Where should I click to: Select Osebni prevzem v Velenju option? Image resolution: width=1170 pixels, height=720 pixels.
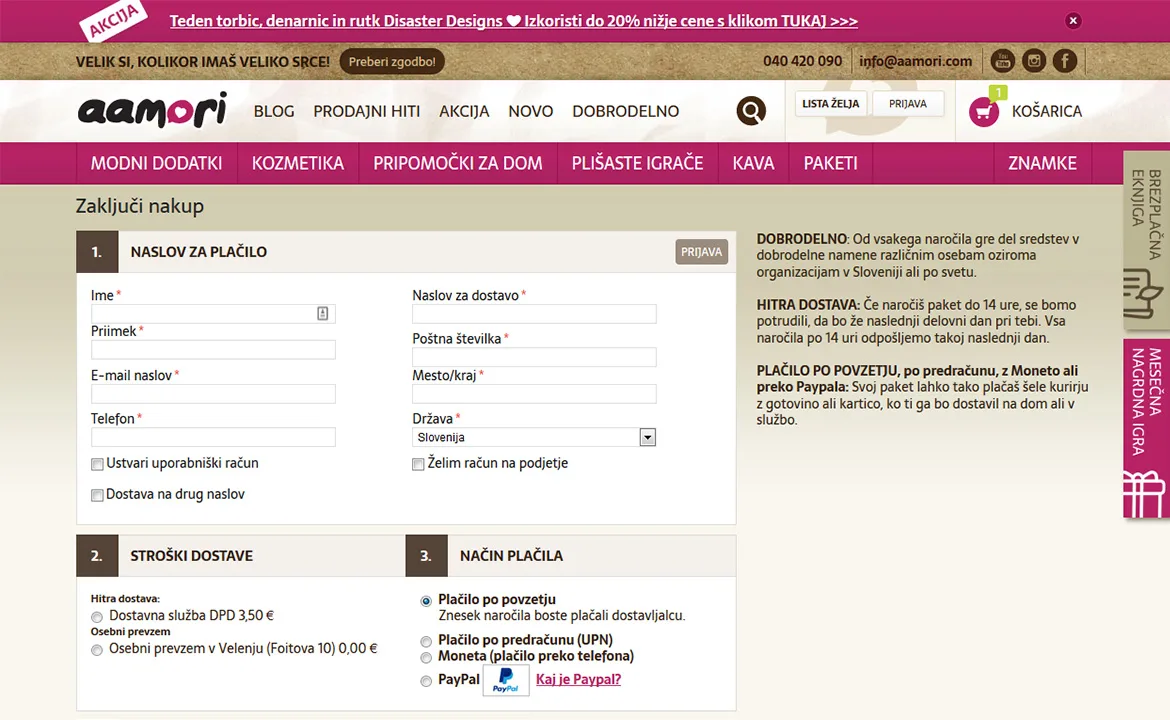(x=97, y=650)
